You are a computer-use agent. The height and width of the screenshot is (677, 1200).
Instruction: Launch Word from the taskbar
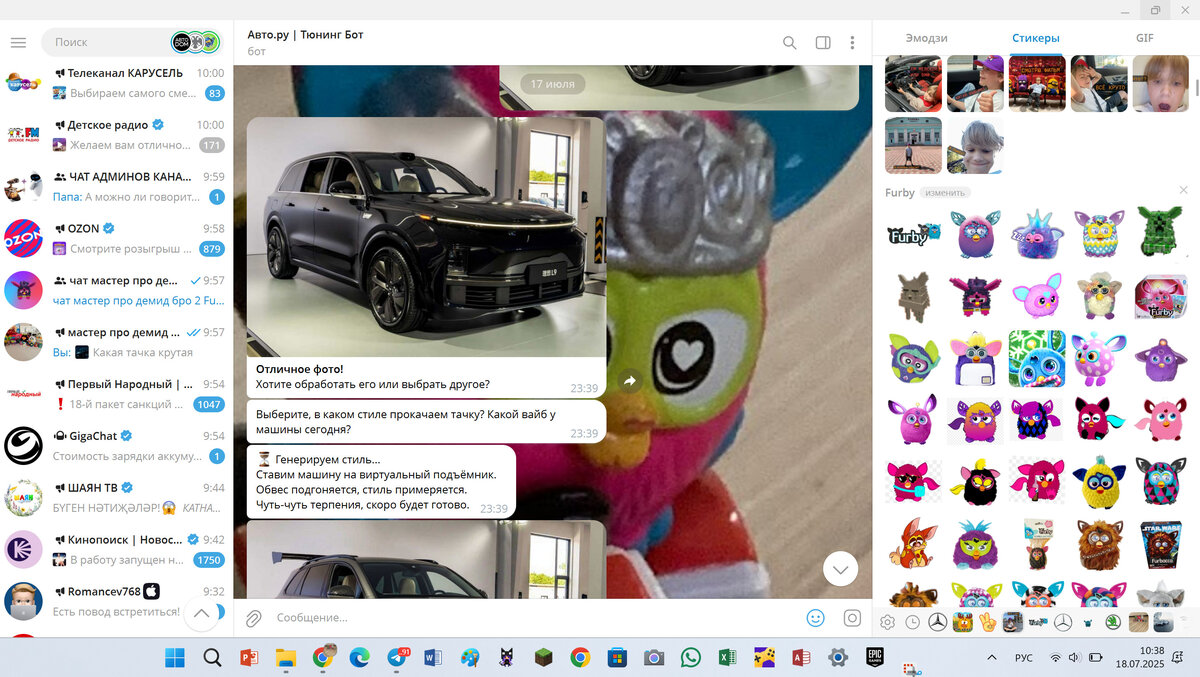tap(433, 657)
